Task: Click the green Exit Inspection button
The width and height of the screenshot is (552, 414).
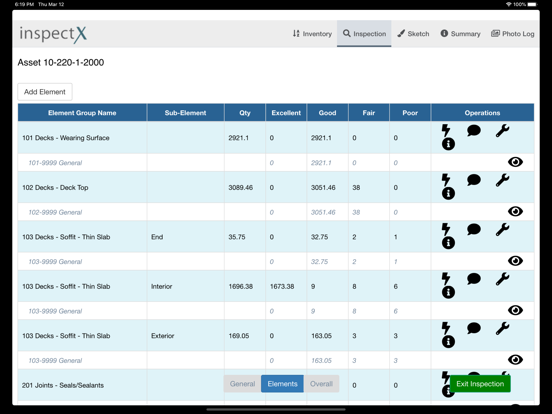Action: [x=480, y=384]
